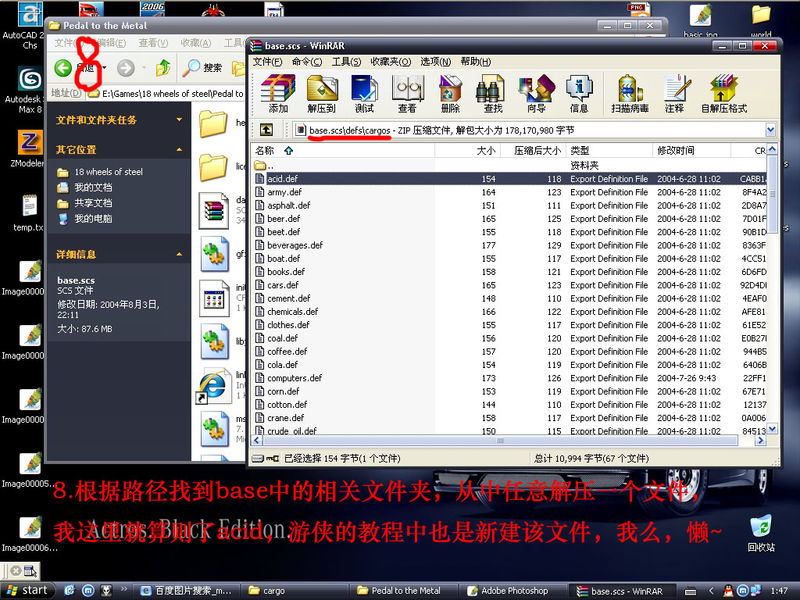Screen dimensions: 800x600
Task: Sort by 类型 column header
Action: click(x=609, y=151)
